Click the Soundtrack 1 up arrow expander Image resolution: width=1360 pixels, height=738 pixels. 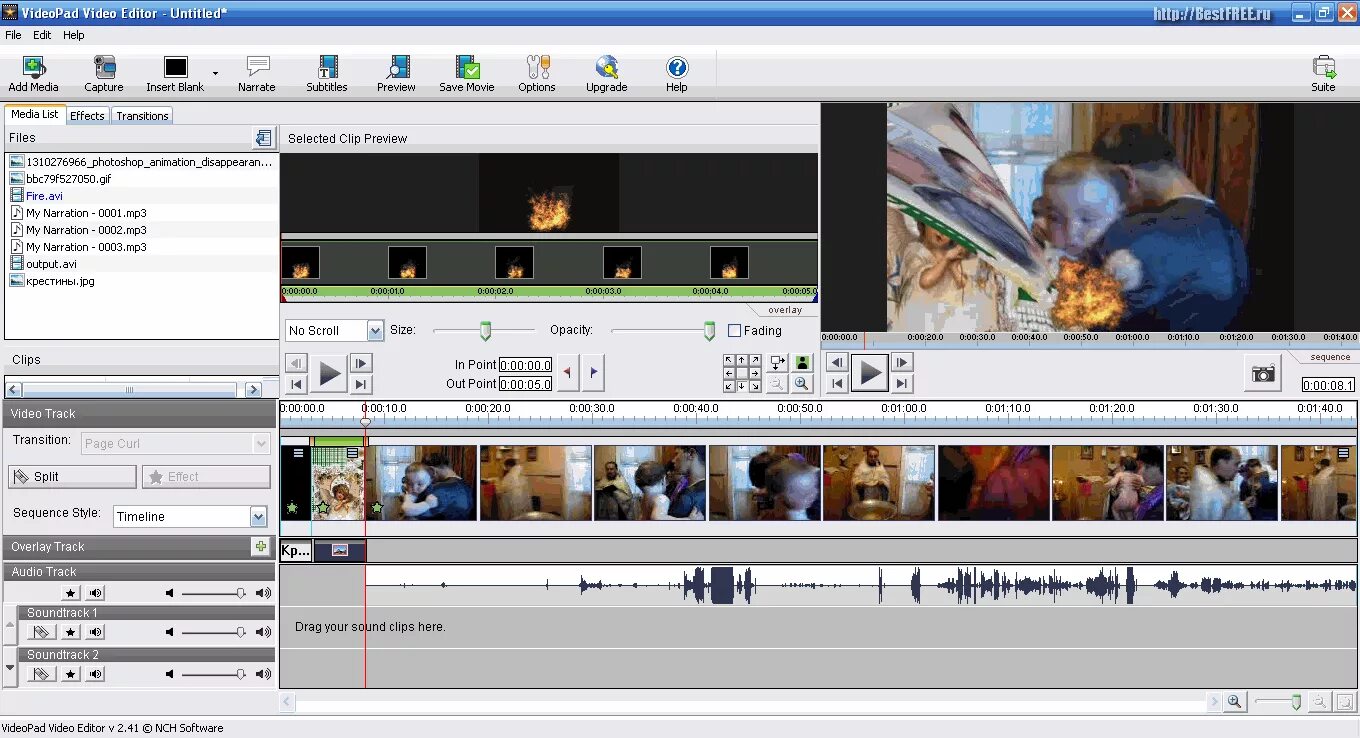(11, 625)
